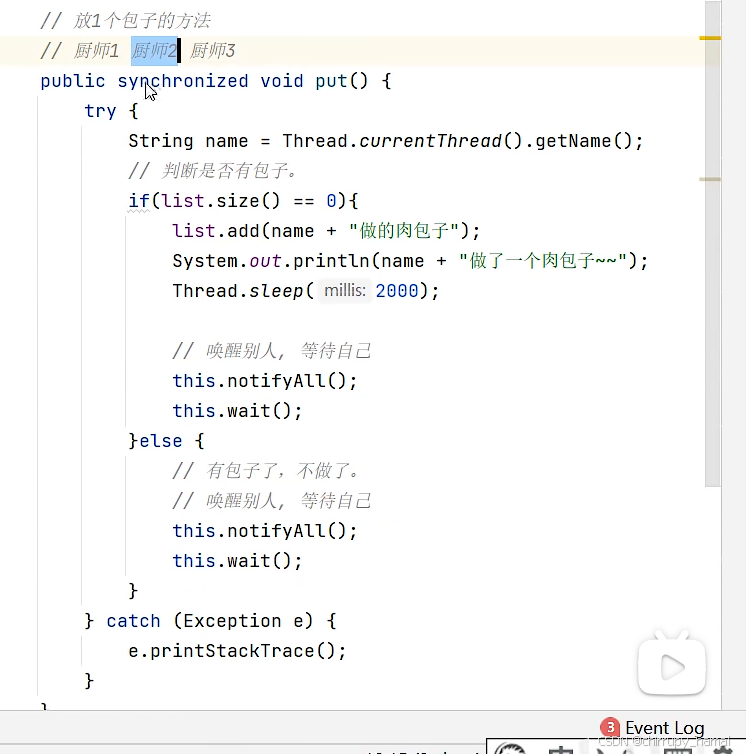Click the highlighted 厨师2 comment text
746x754 pixels.
click(x=154, y=50)
